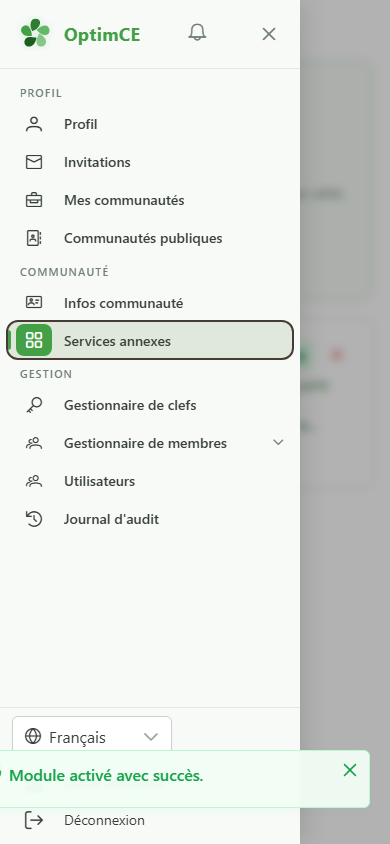Screen dimensions: 390x844
Task: Open Infos communauté
Action: pyautogui.click(x=150, y=303)
